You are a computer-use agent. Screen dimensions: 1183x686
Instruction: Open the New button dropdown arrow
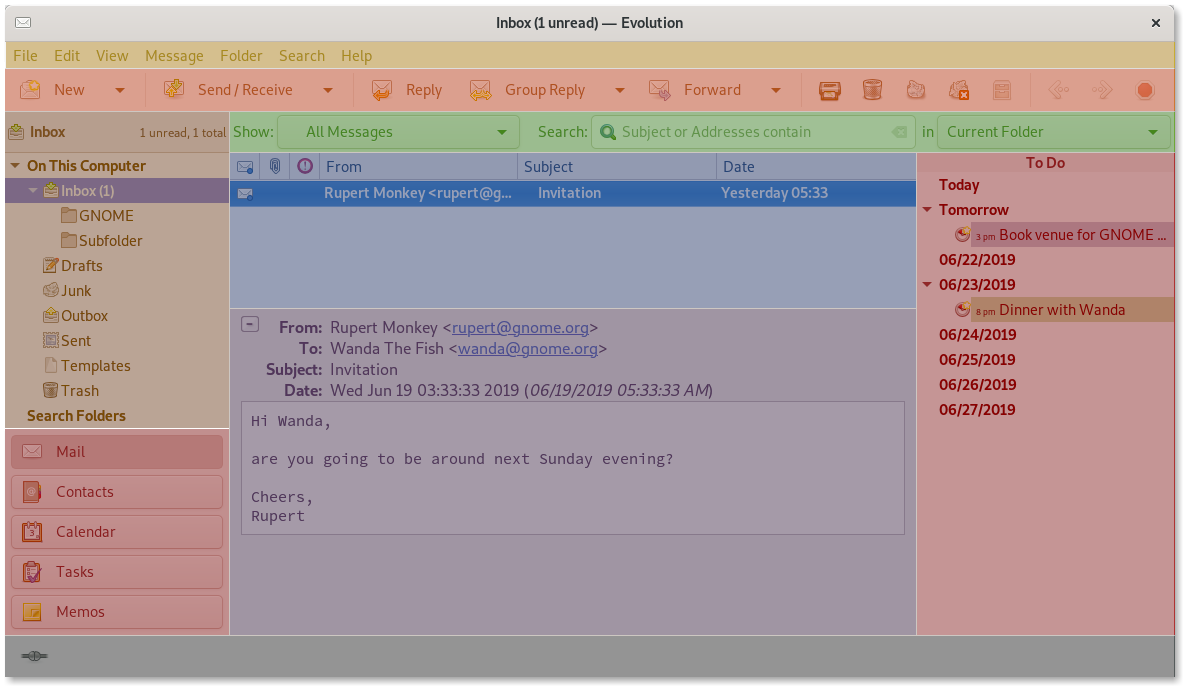pos(119,89)
